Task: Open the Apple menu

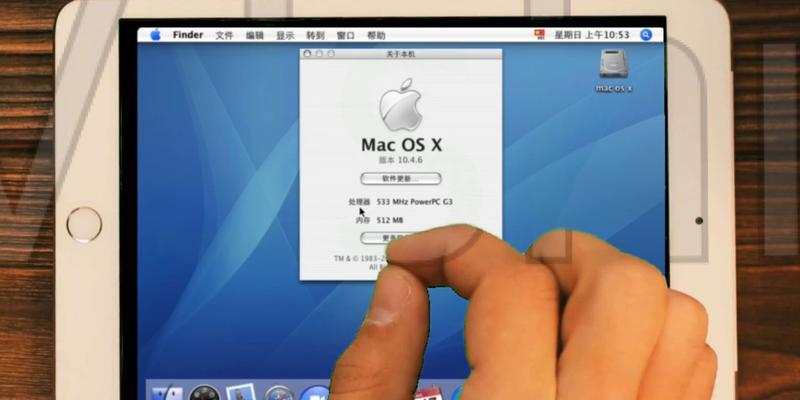Action: coord(155,35)
